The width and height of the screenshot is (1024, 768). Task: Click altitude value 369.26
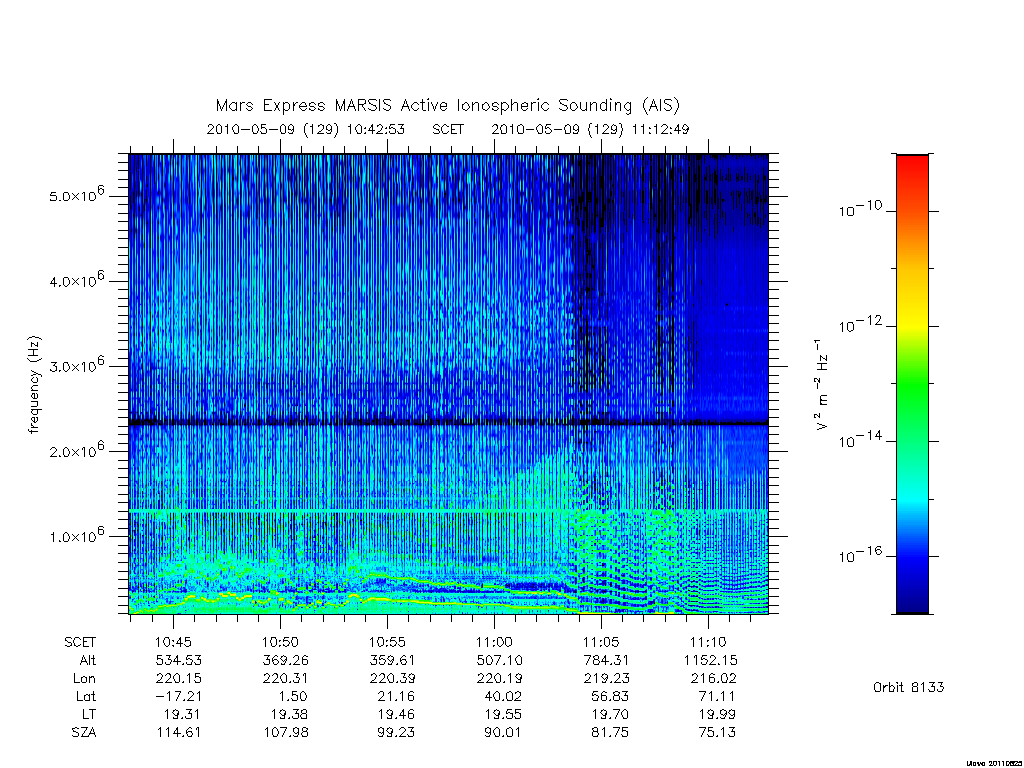(x=285, y=660)
